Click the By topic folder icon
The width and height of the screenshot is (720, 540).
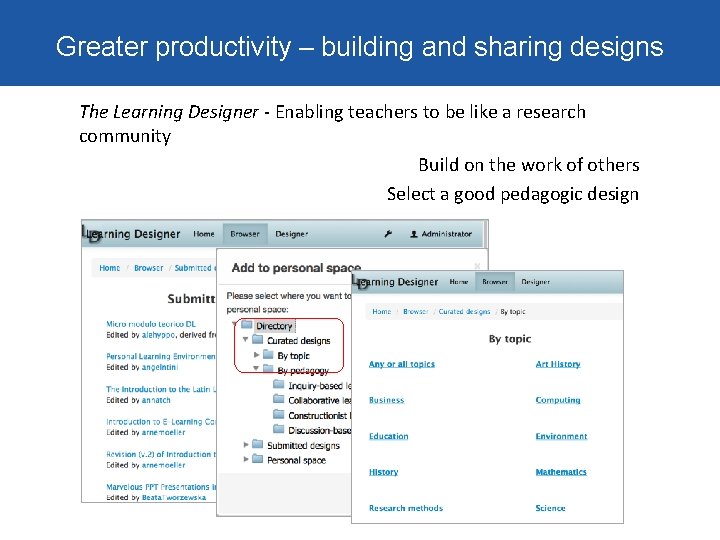coord(268,355)
